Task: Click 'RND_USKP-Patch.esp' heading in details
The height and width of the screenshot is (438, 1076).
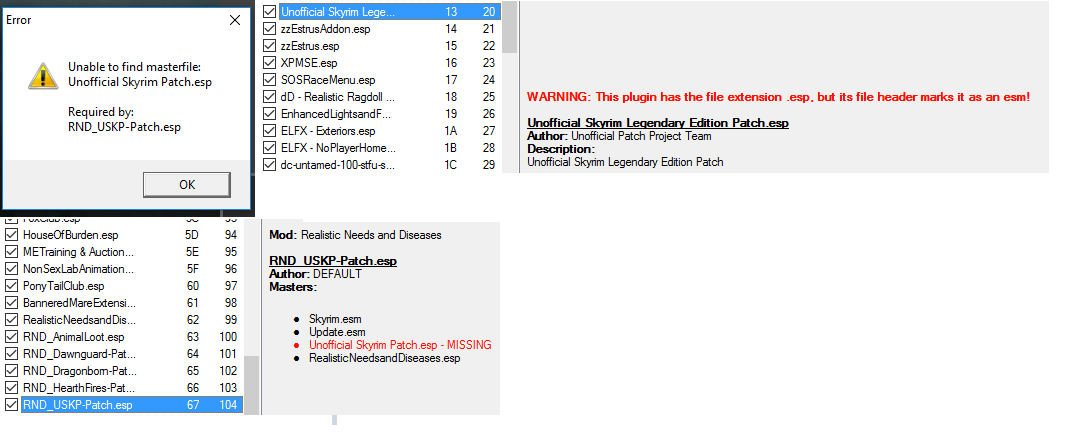Action: (333, 261)
